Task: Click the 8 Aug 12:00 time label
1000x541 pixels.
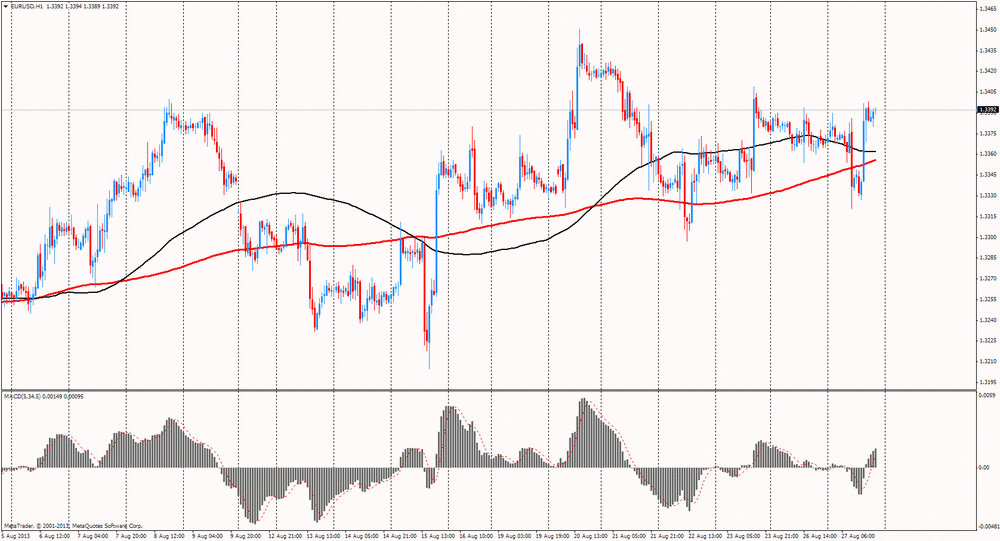Action: (x=168, y=537)
